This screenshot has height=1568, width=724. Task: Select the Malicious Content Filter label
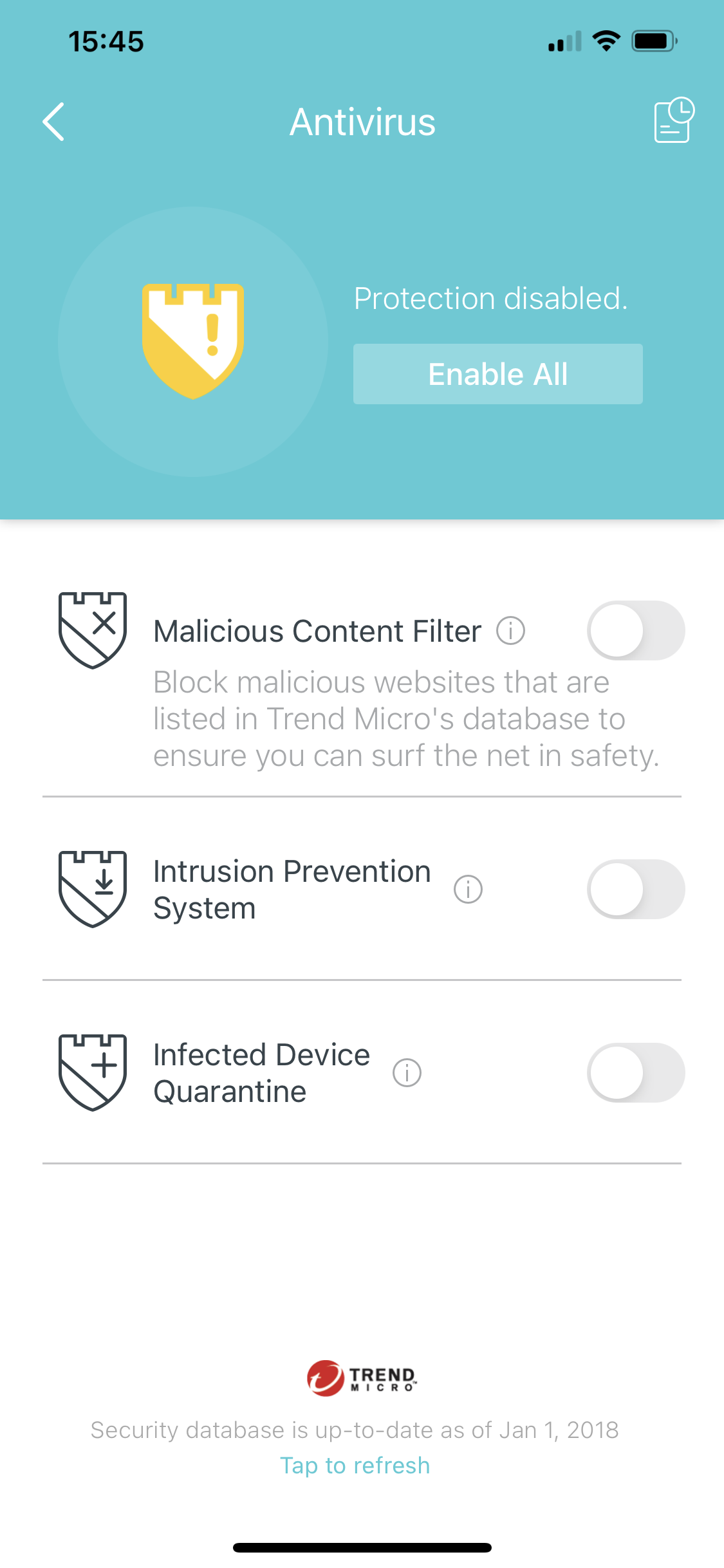[317, 631]
